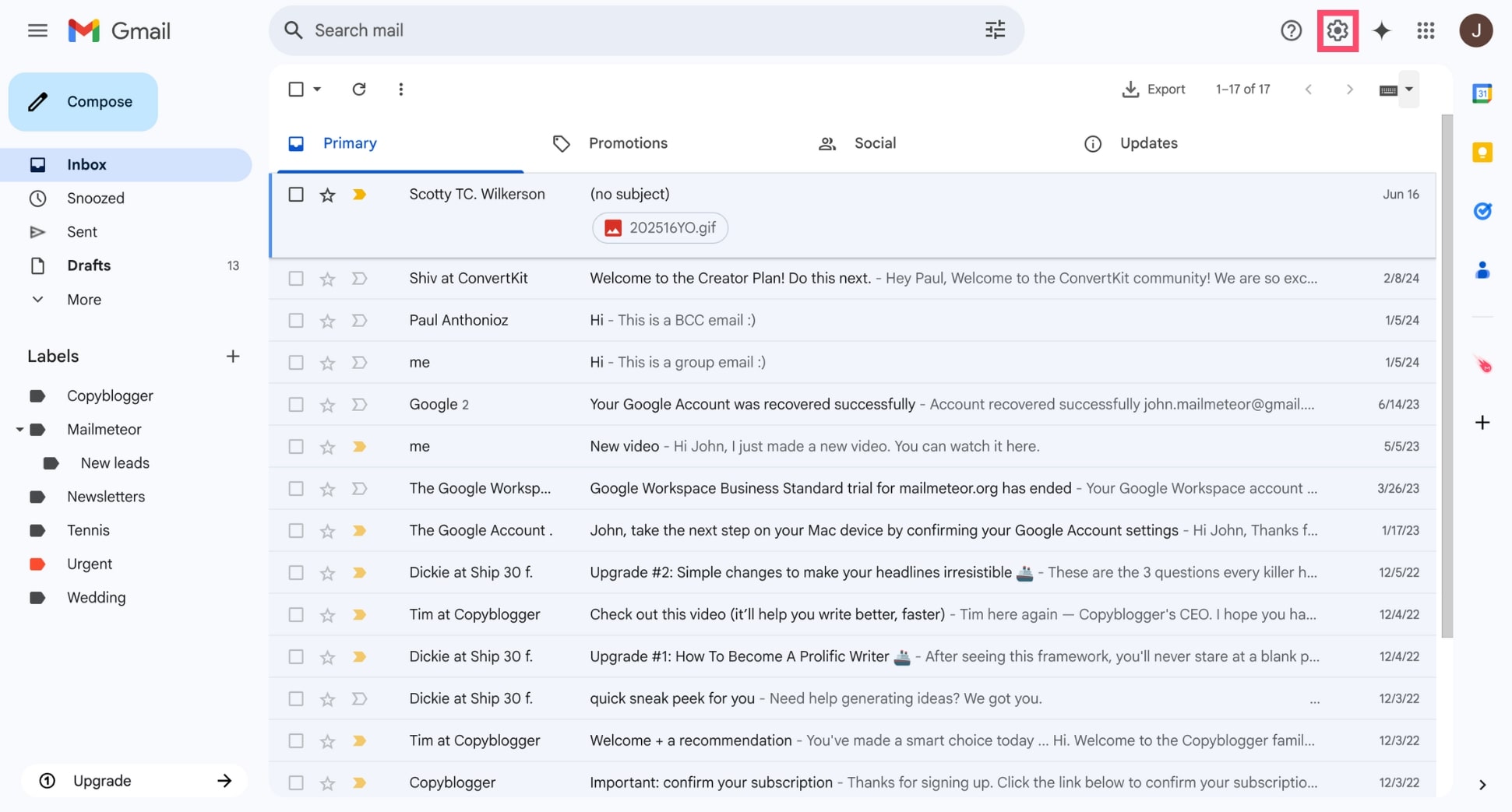The width and height of the screenshot is (1512, 812).
Task: Compose a new email
Action: pos(83,102)
